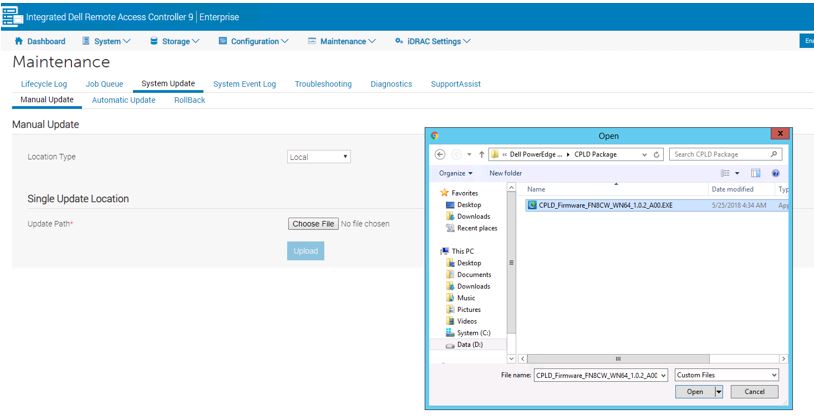Click the Choose File button
The image size is (814, 420).
click(x=313, y=224)
